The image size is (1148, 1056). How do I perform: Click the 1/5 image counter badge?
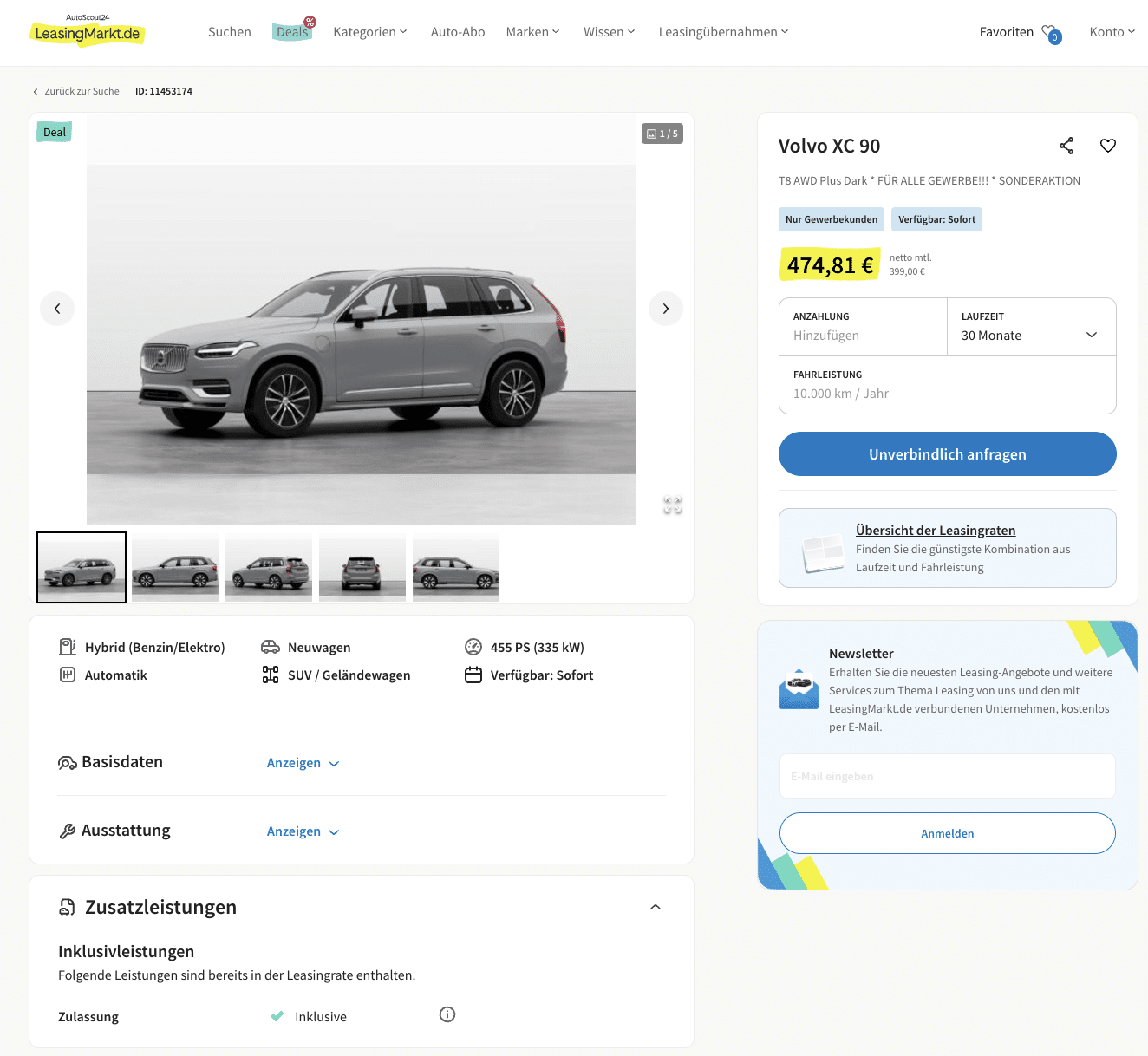[x=662, y=134]
